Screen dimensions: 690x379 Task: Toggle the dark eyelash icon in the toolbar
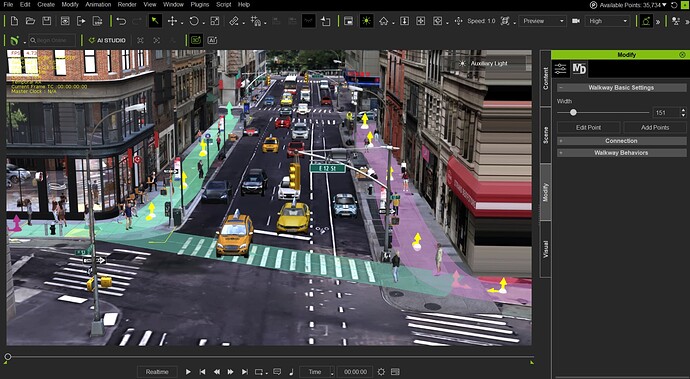(308, 21)
